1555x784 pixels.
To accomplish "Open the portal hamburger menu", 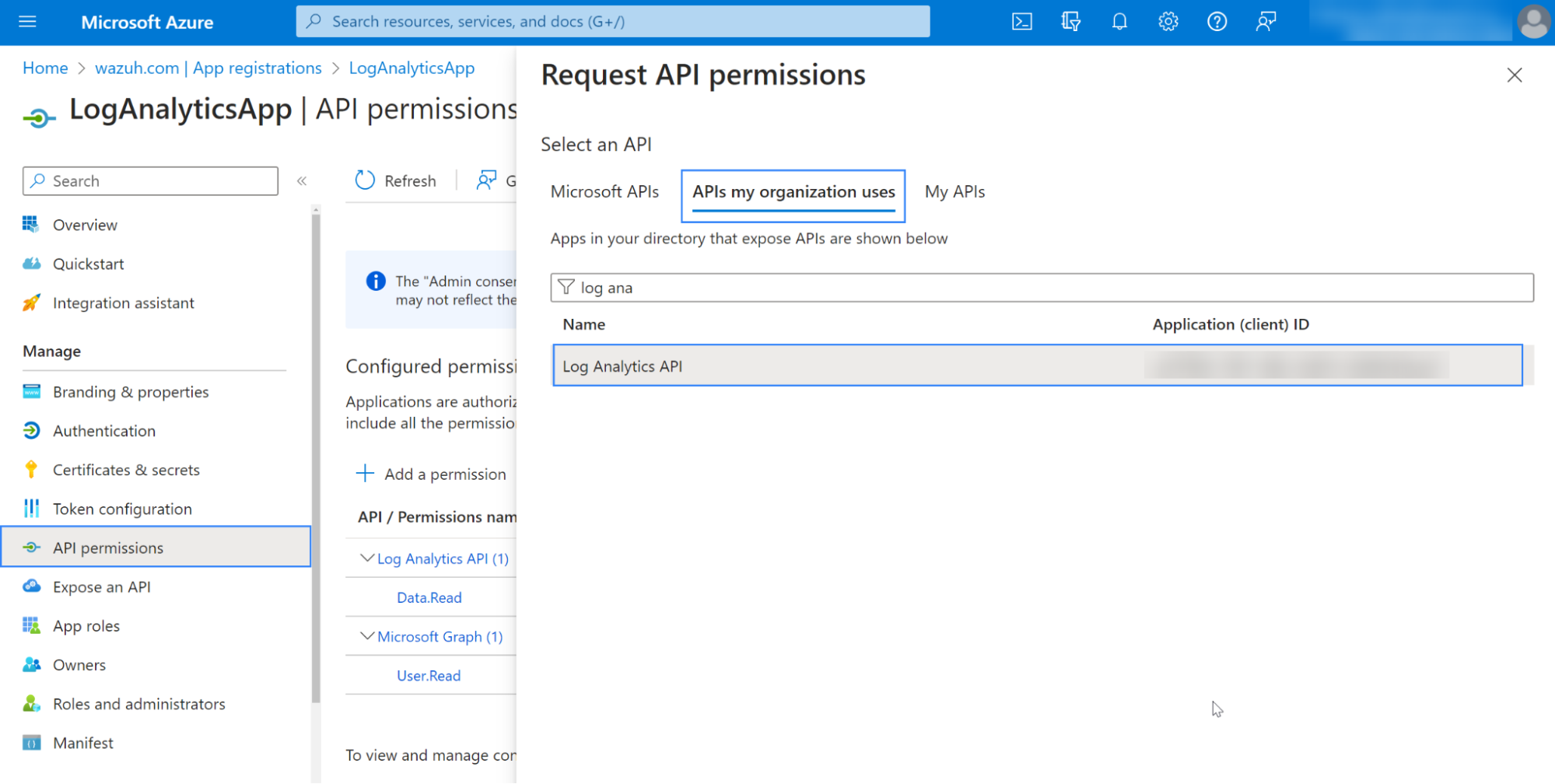I will coord(27,22).
